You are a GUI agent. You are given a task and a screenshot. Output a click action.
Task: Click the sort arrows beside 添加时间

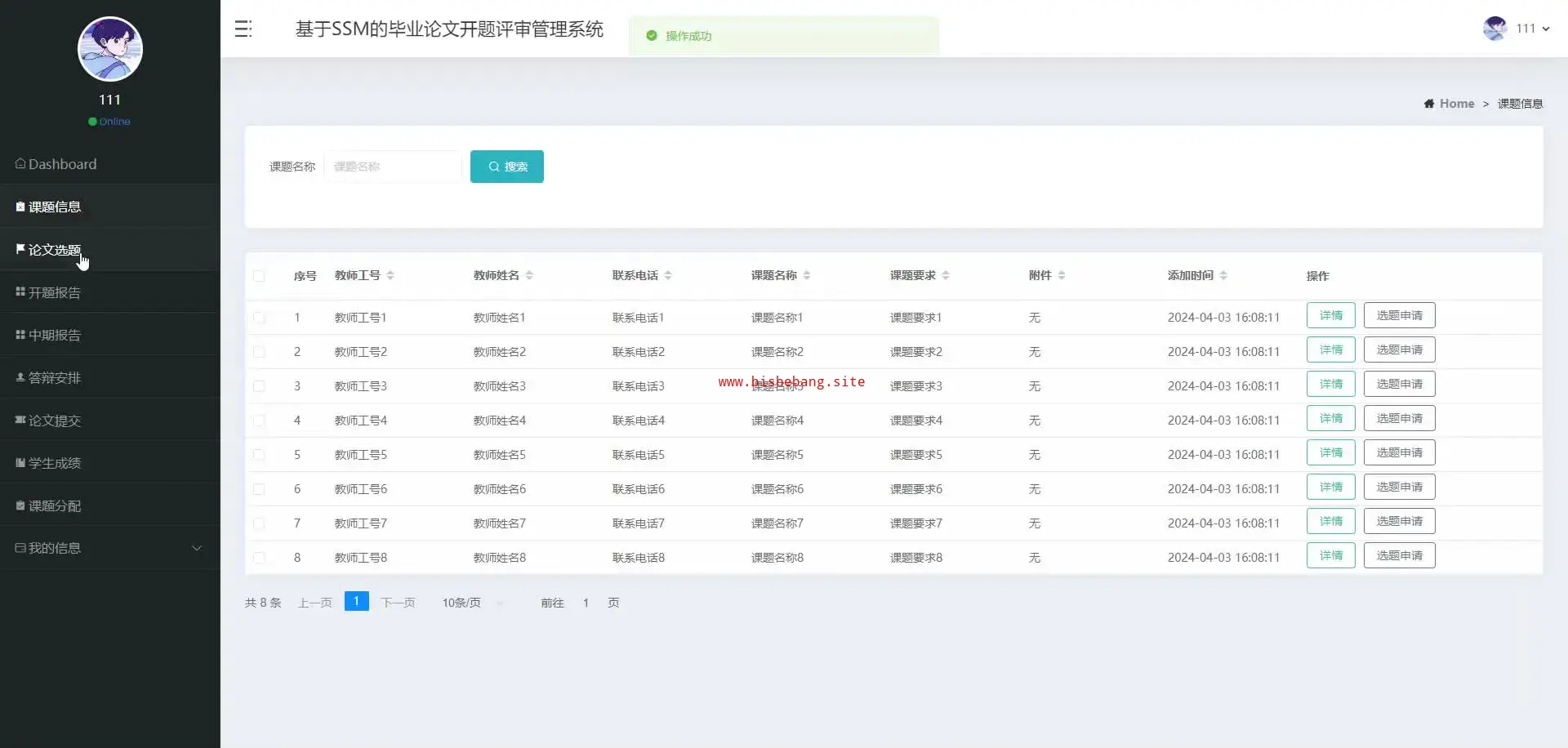click(x=1223, y=276)
